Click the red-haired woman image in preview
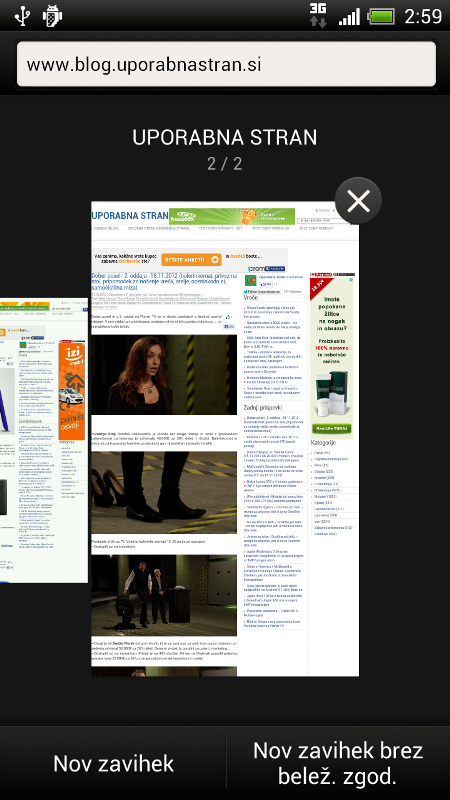 click(x=164, y=374)
